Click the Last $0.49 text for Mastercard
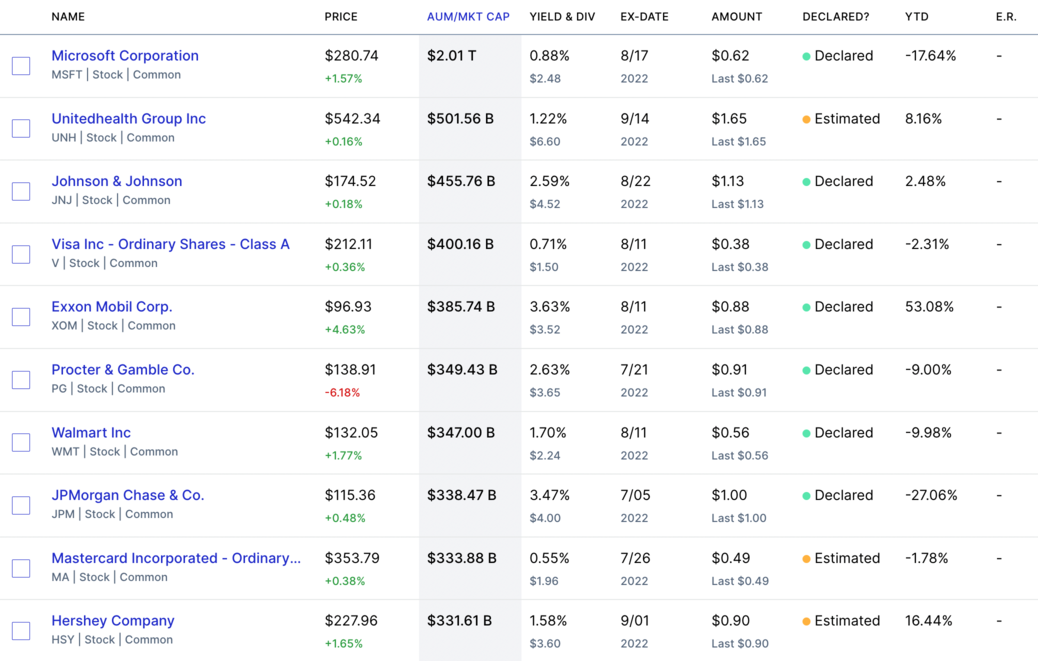The width and height of the screenshot is (1038, 661). tap(740, 581)
